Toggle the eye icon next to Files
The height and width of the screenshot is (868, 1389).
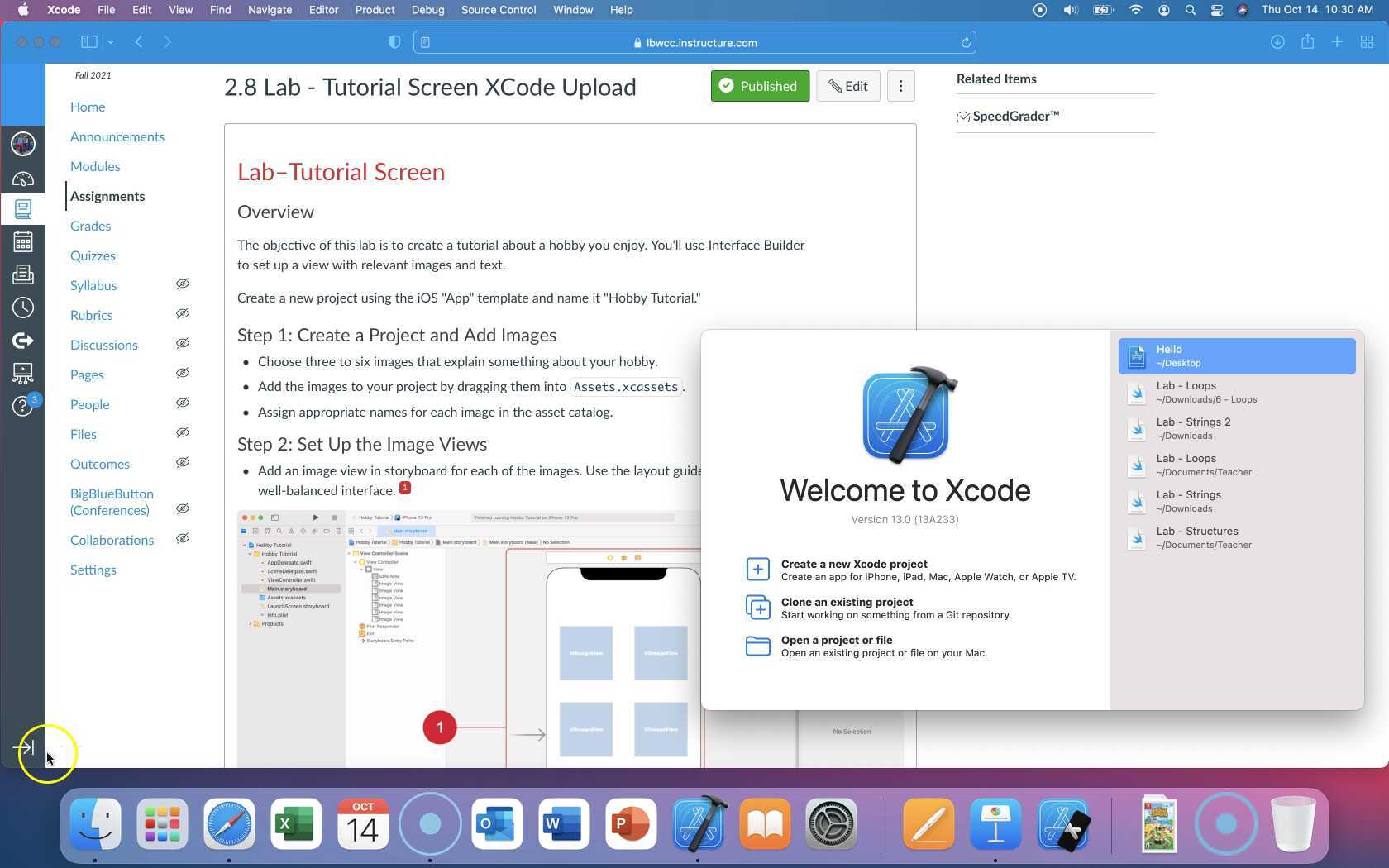coord(183,433)
